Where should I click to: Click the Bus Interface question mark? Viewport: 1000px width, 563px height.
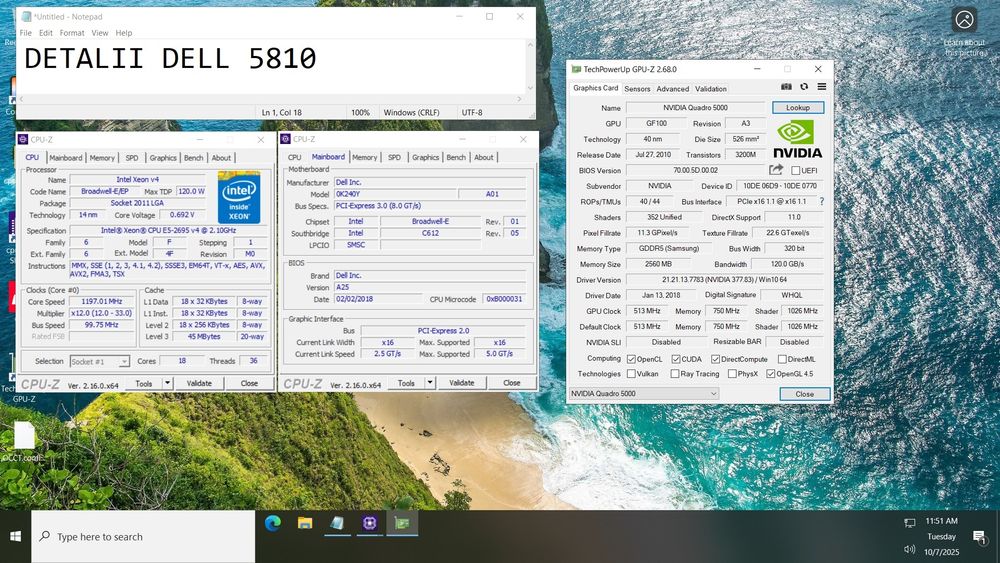(x=821, y=201)
